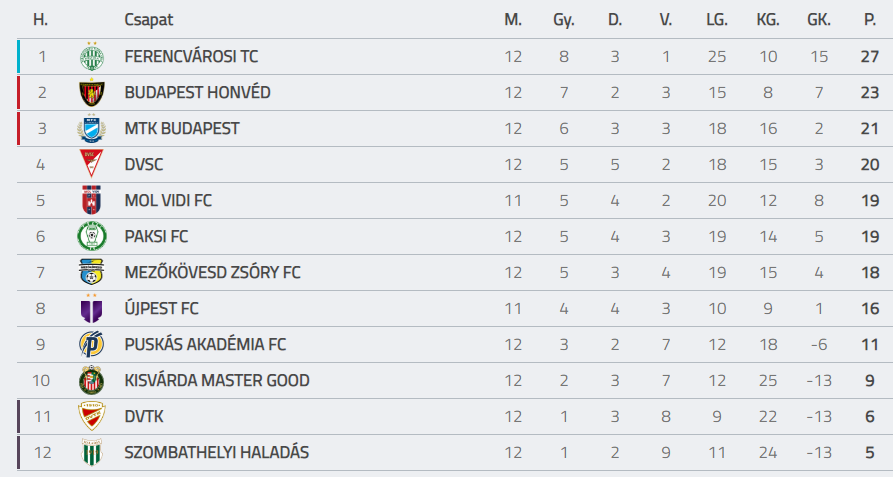Click the Gy. wins column header
The image size is (893, 477).
[564, 20]
